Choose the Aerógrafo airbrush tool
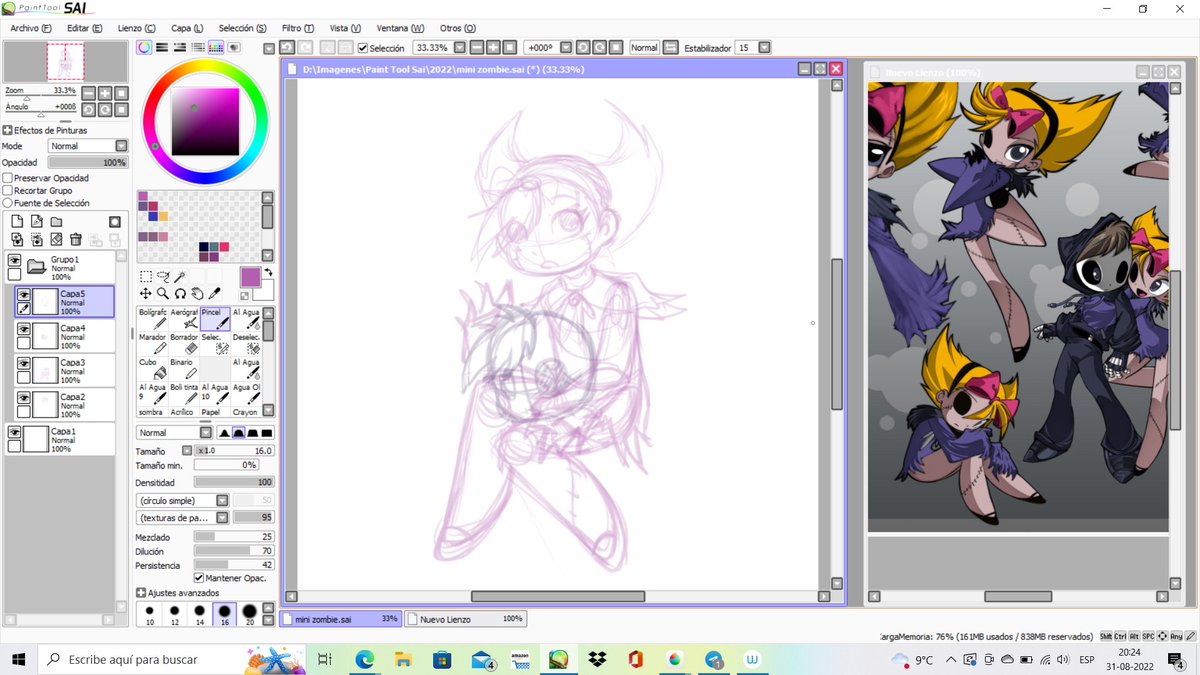This screenshot has width=1200, height=675. point(184,318)
